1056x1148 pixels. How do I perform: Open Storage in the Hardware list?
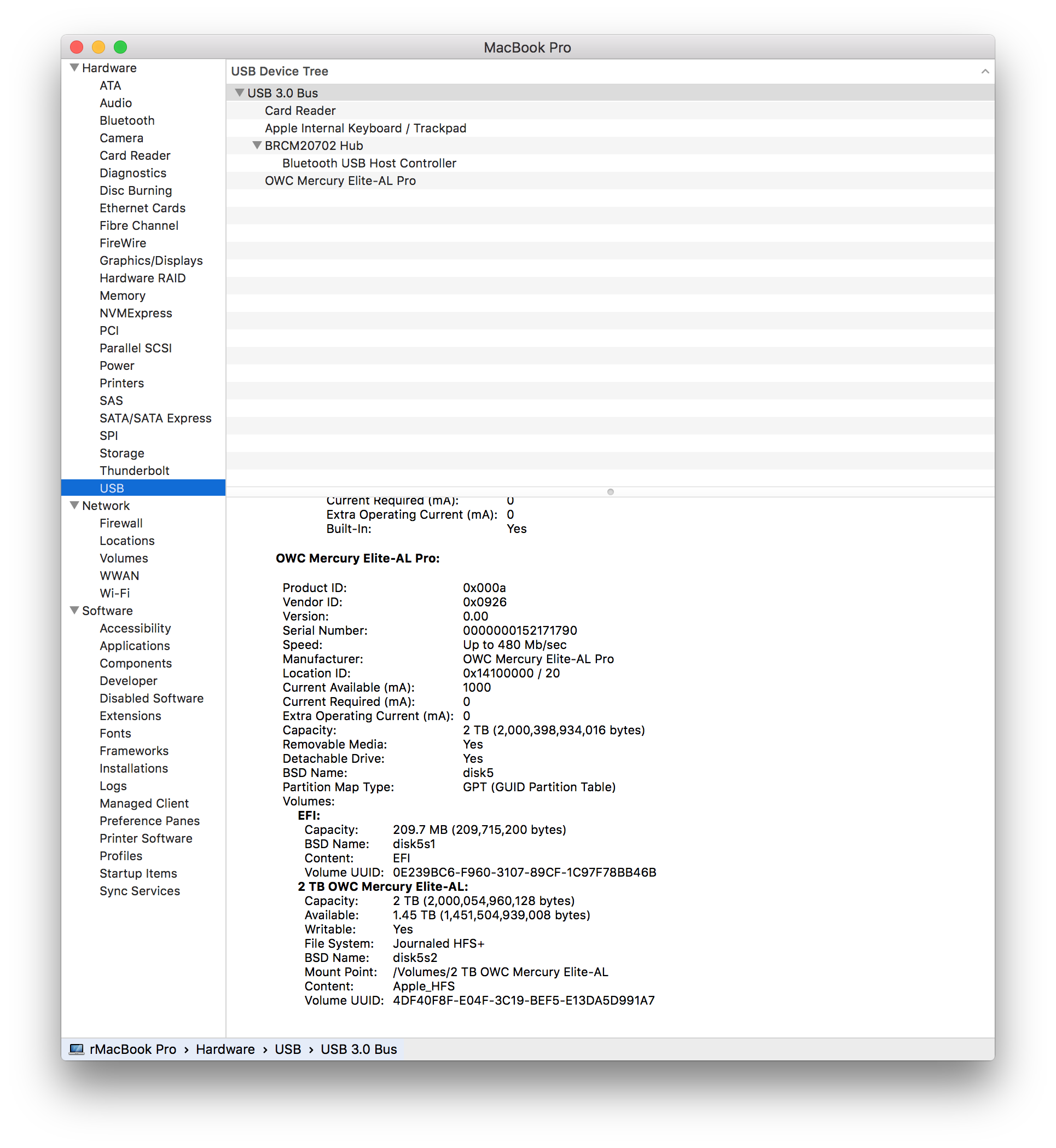[121, 453]
